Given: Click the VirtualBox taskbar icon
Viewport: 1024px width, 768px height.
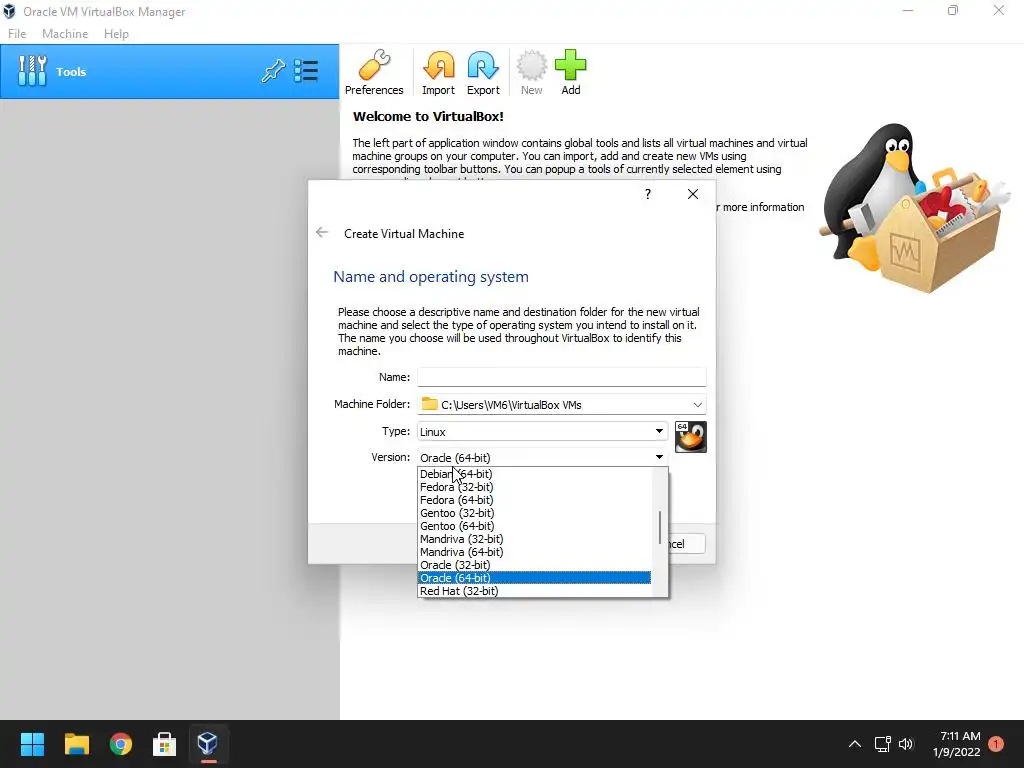Looking at the screenshot, I should click(208, 744).
